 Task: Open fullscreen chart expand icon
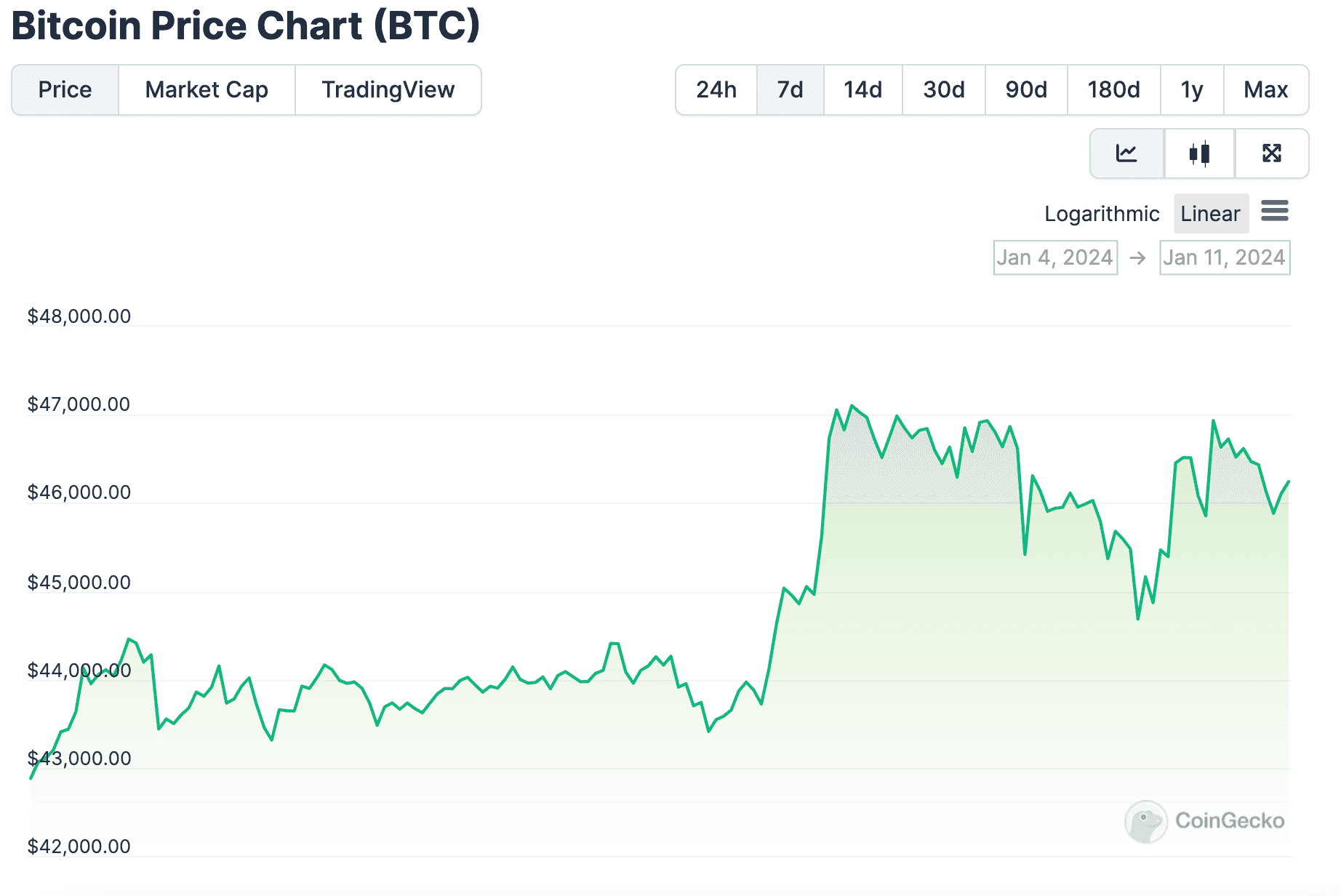[1271, 153]
